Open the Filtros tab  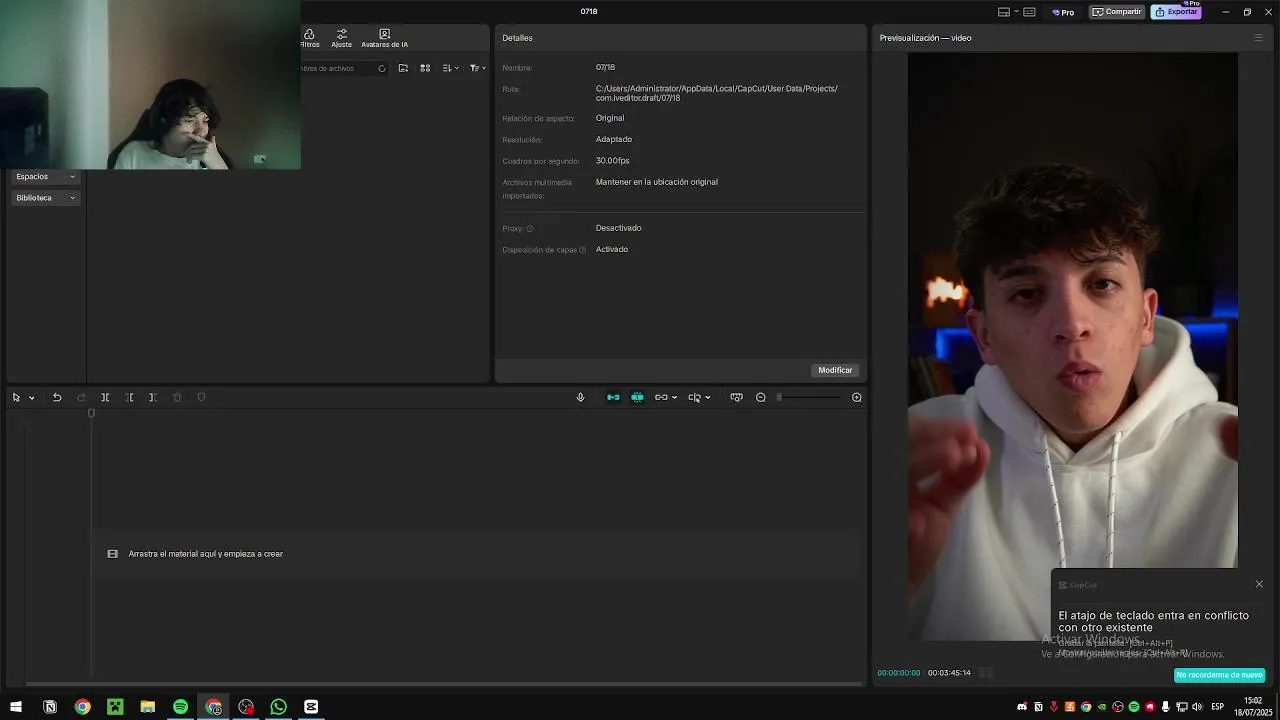(x=310, y=38)
